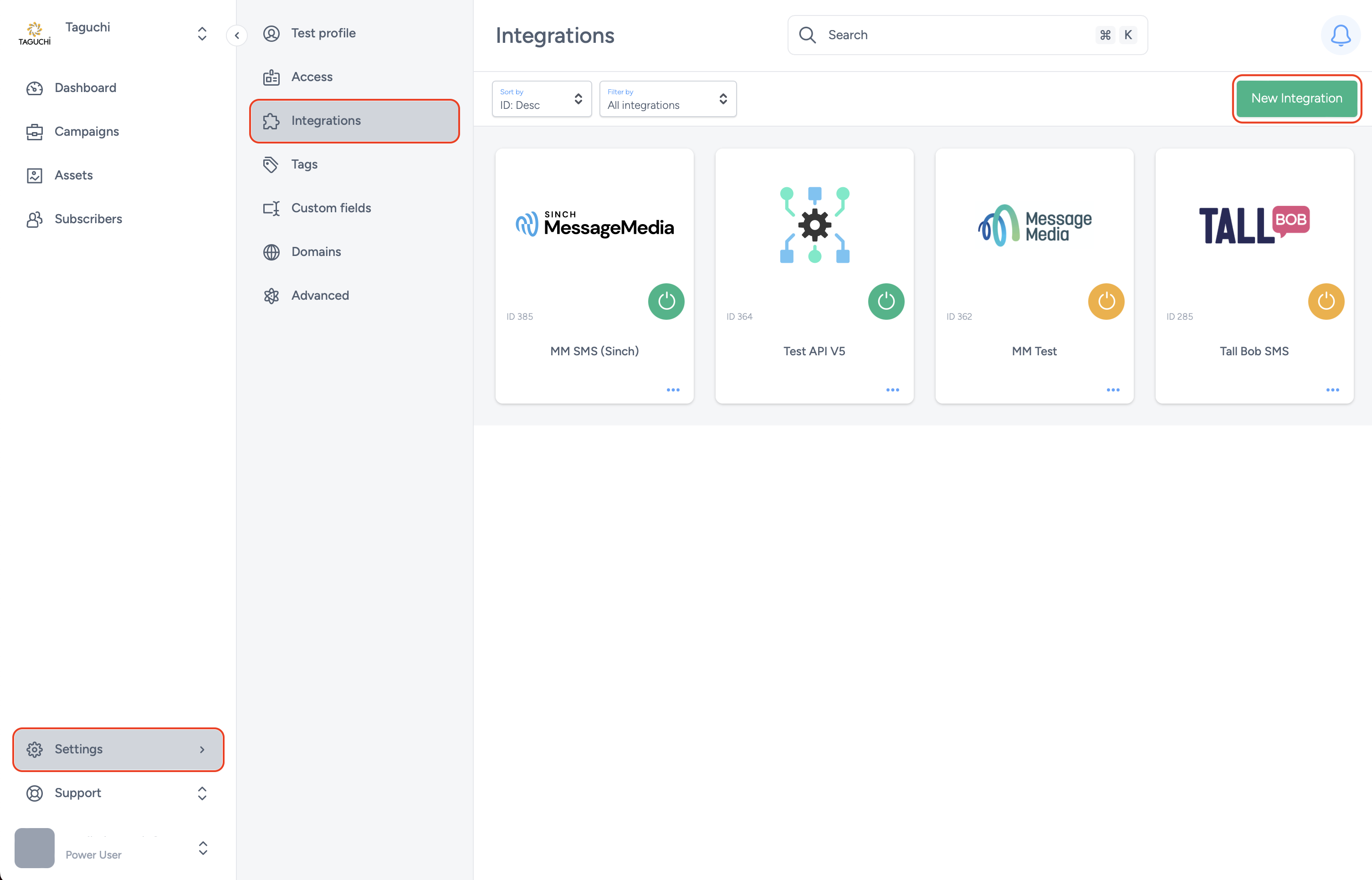The height and width of the screenshot is (880, 1372).
Task: Expand the Taguchi organization switcher
Action: (202, 34)
